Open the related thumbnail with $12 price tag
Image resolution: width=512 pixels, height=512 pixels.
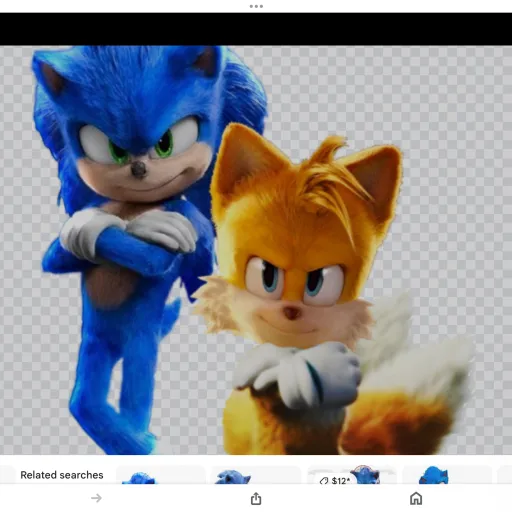pyautogui.click(x=351, y=475)
